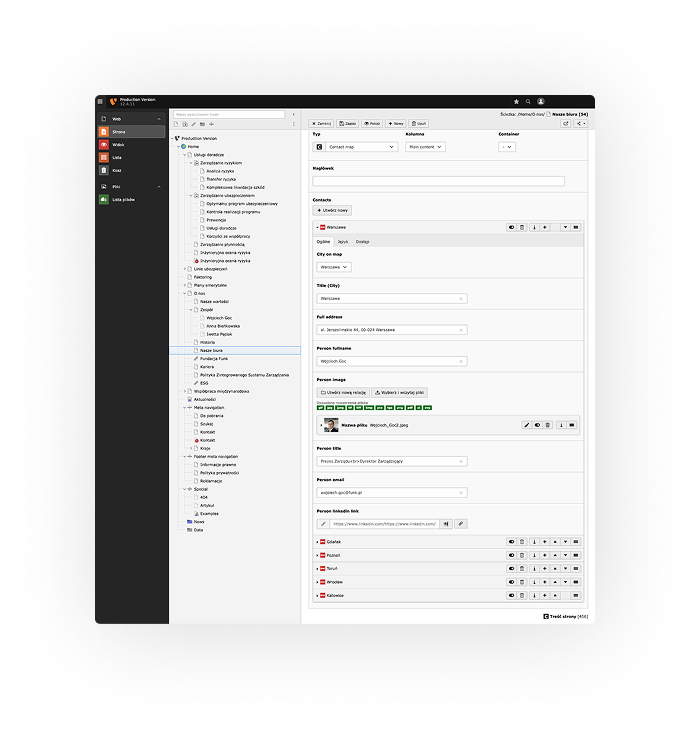
Task: Open the Kosz recycler module
Action: click(117, 170)
